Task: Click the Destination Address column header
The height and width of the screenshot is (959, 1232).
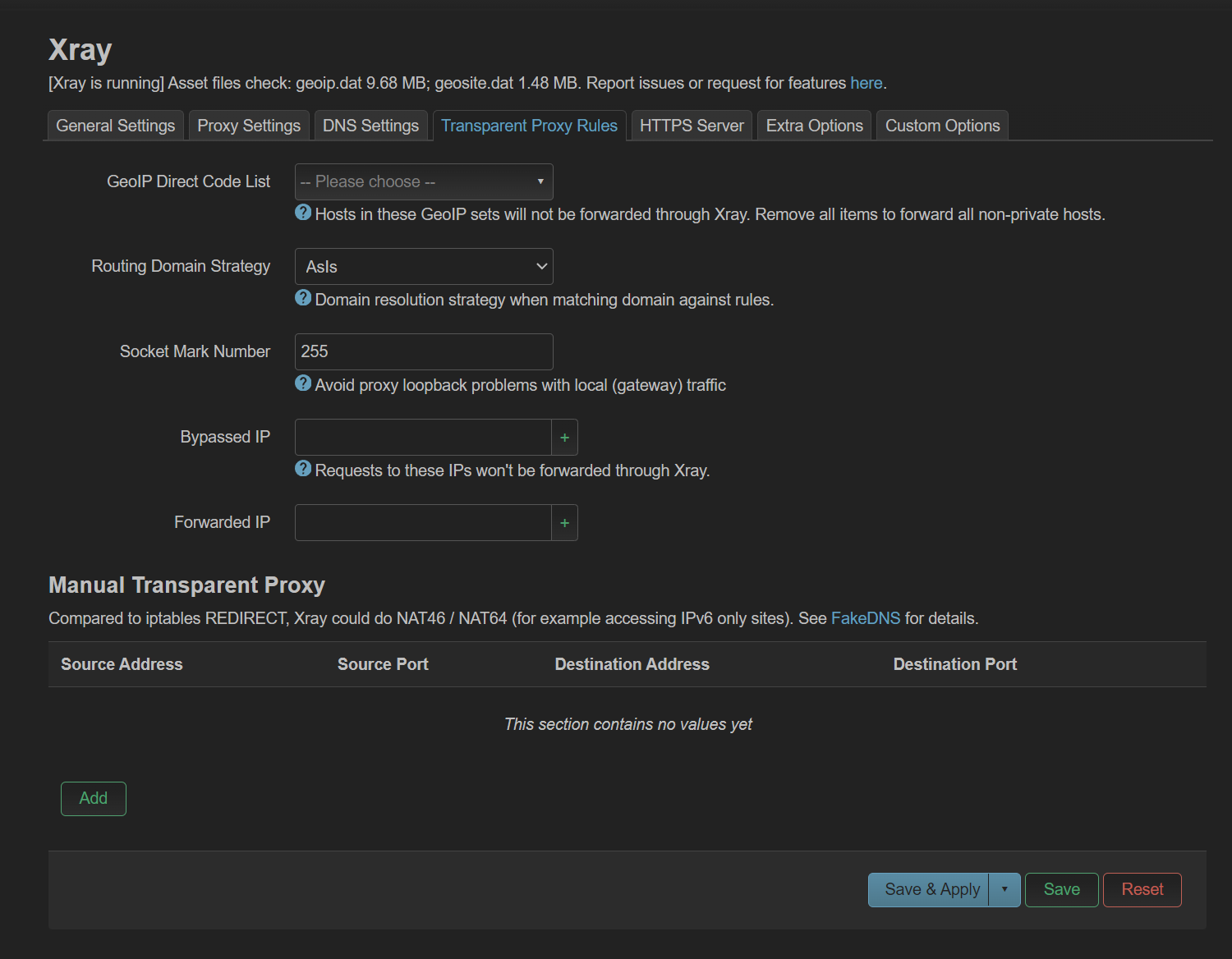Action: pyautogui.click(x=632, y=664)
